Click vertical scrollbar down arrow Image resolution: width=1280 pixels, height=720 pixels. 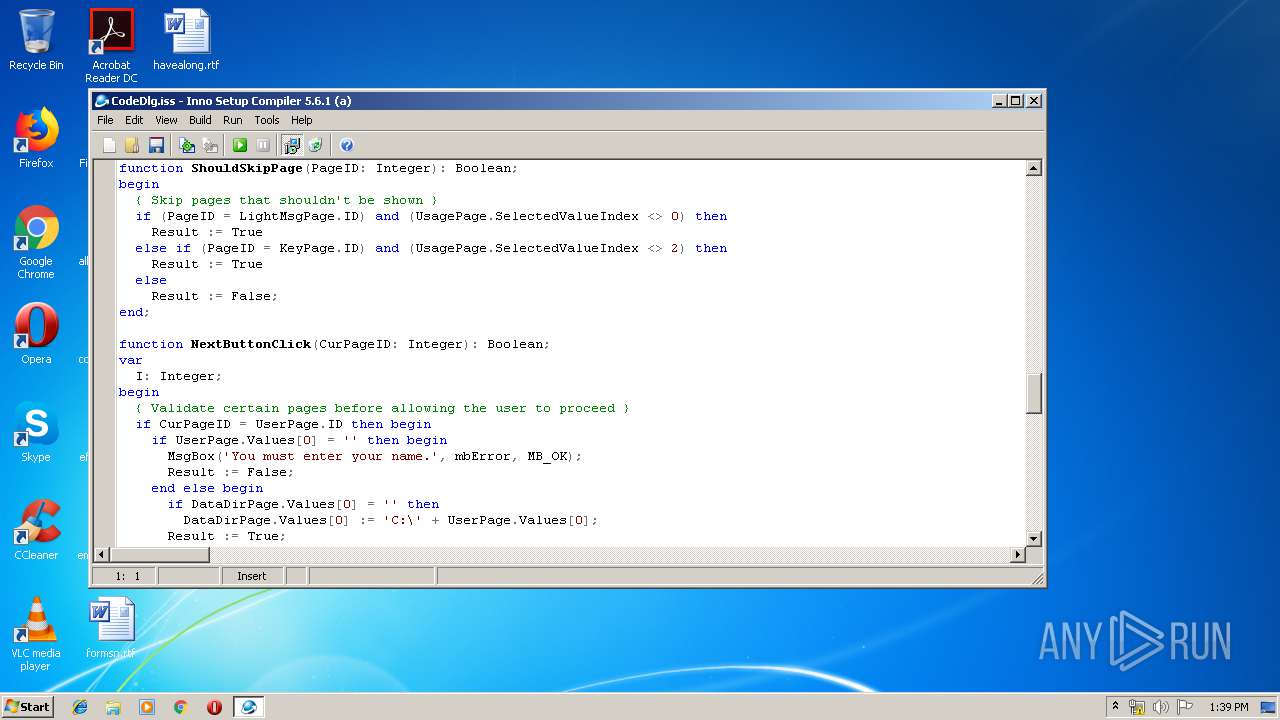pos(1034,539)
